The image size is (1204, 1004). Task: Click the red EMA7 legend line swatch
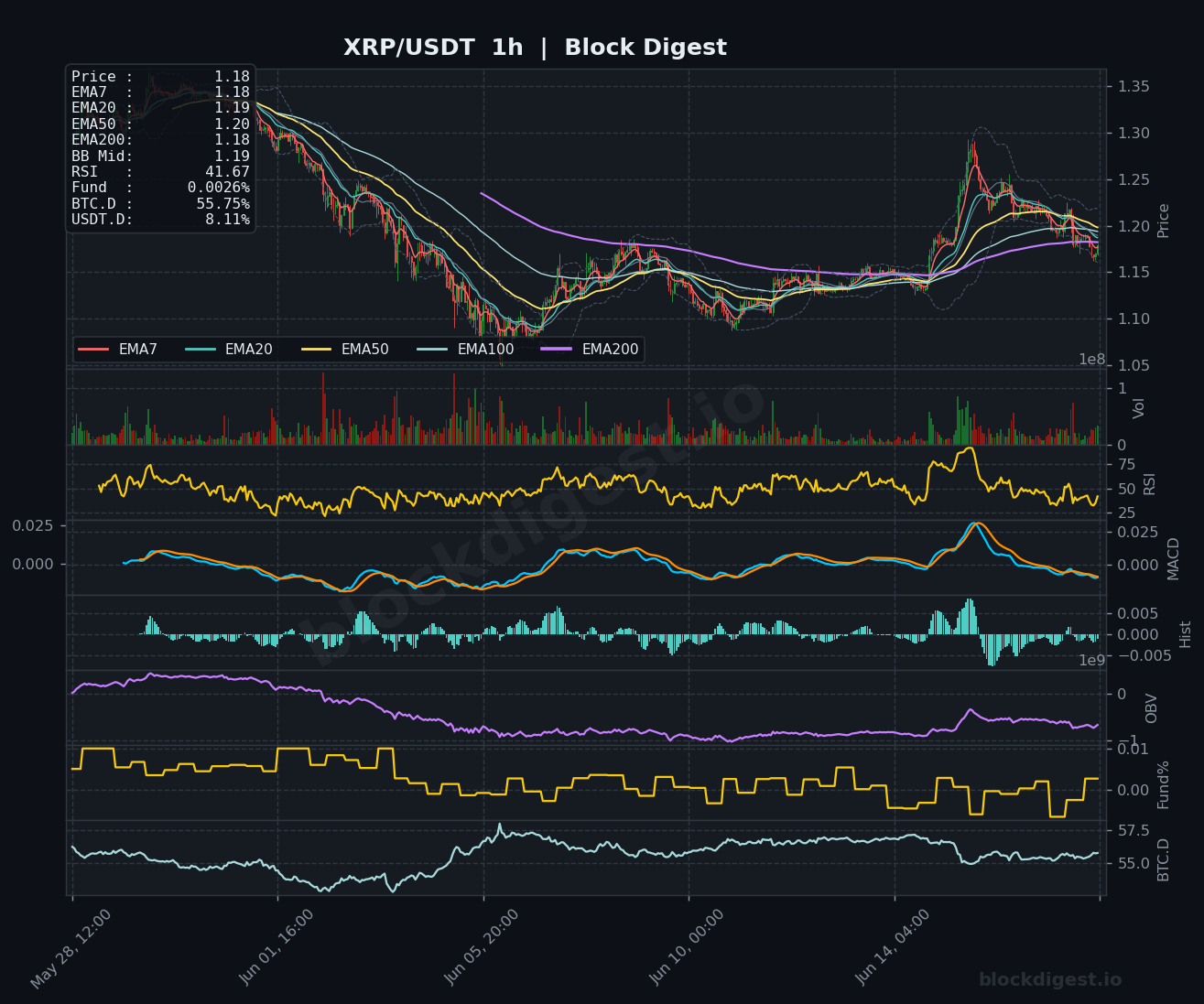click(93, 350)
